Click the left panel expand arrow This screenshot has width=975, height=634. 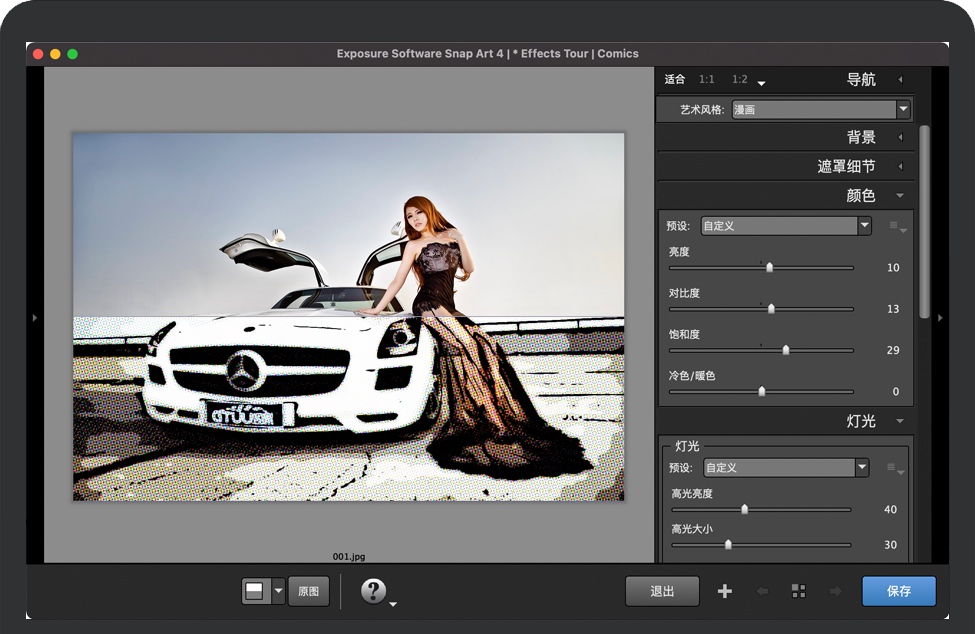[x=35, y=318]
